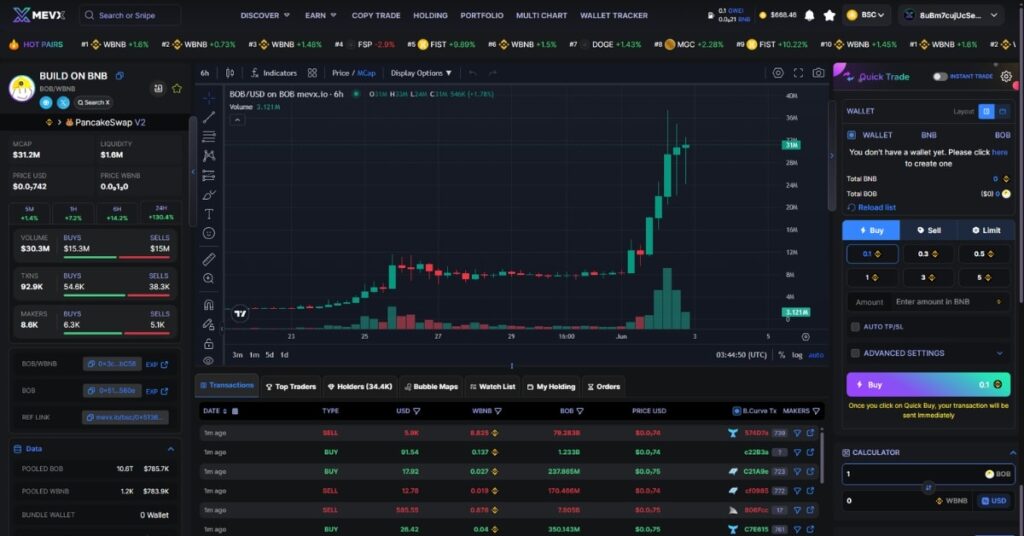Open the Display Options dropdown
The width and height of the screenshot is (1024, 536).
(x=421, y=73)
